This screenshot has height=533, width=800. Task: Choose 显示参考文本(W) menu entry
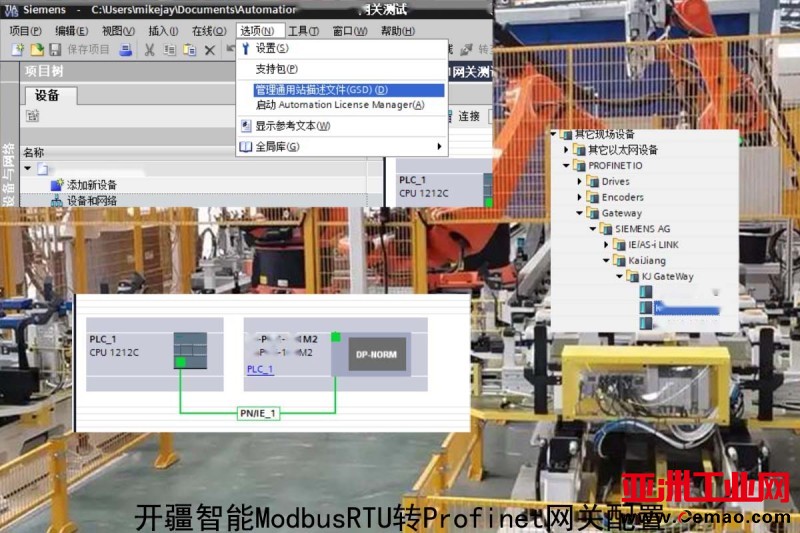tap(293, 126)
